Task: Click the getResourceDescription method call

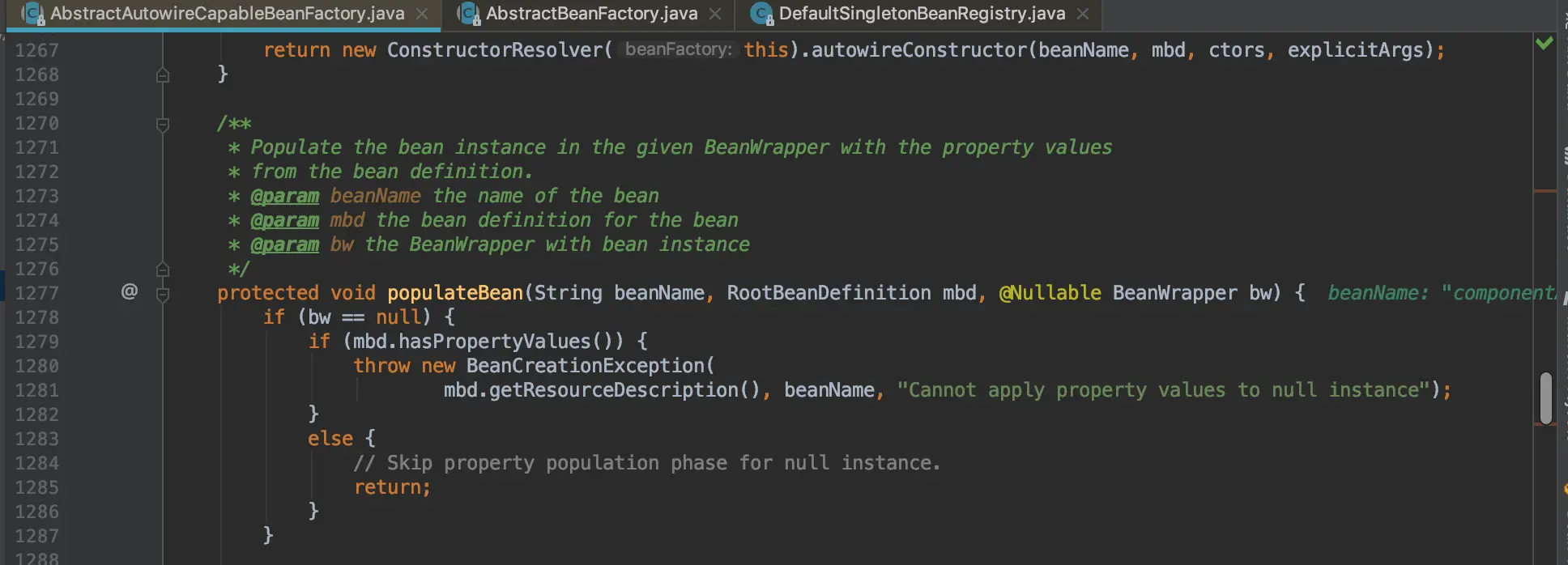Action: [614, 390]
